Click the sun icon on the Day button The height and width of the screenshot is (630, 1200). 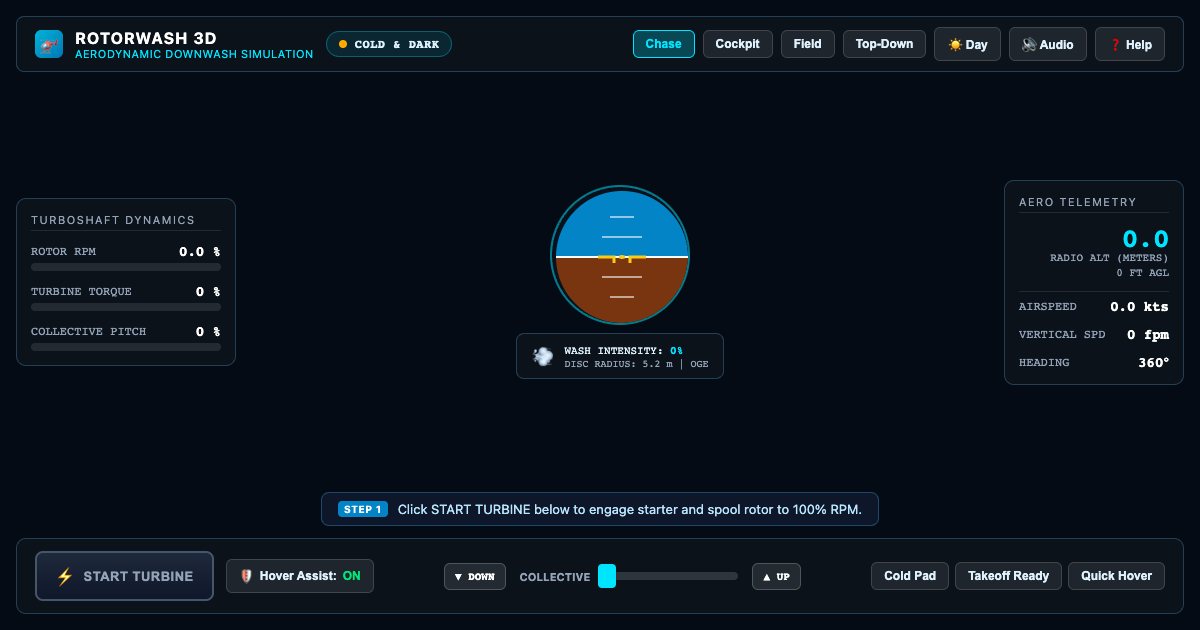click(x=955, y=44)
